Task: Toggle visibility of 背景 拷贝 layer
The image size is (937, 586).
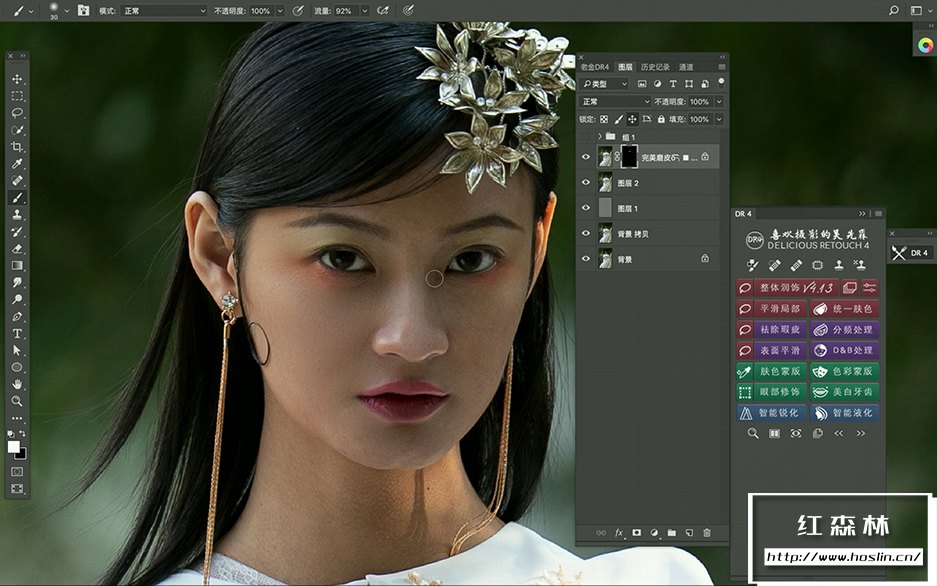Action: [x=586, y=233]
